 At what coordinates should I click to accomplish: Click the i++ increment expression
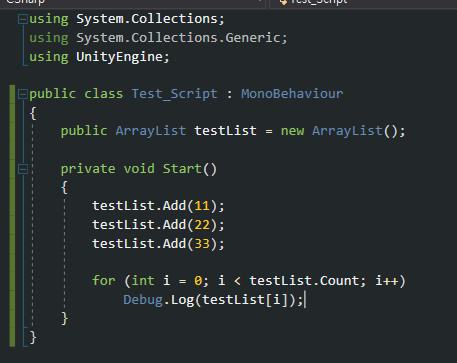click(387, 281)
